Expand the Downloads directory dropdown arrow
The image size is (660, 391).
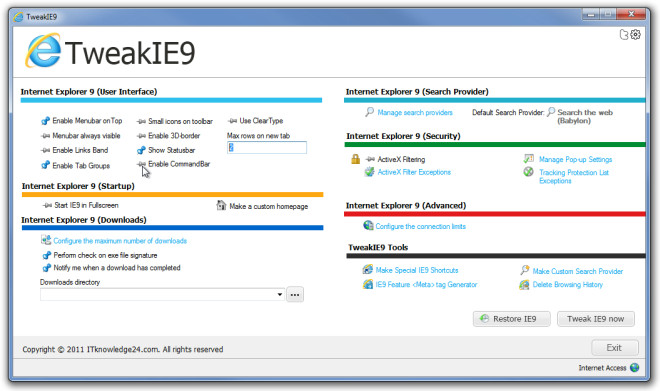click(280, 294)
